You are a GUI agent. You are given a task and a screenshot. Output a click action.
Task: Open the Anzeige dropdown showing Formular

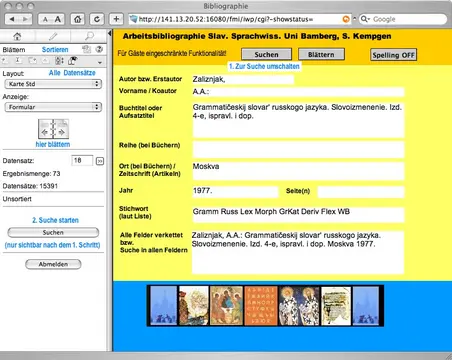tap(53, 107)
